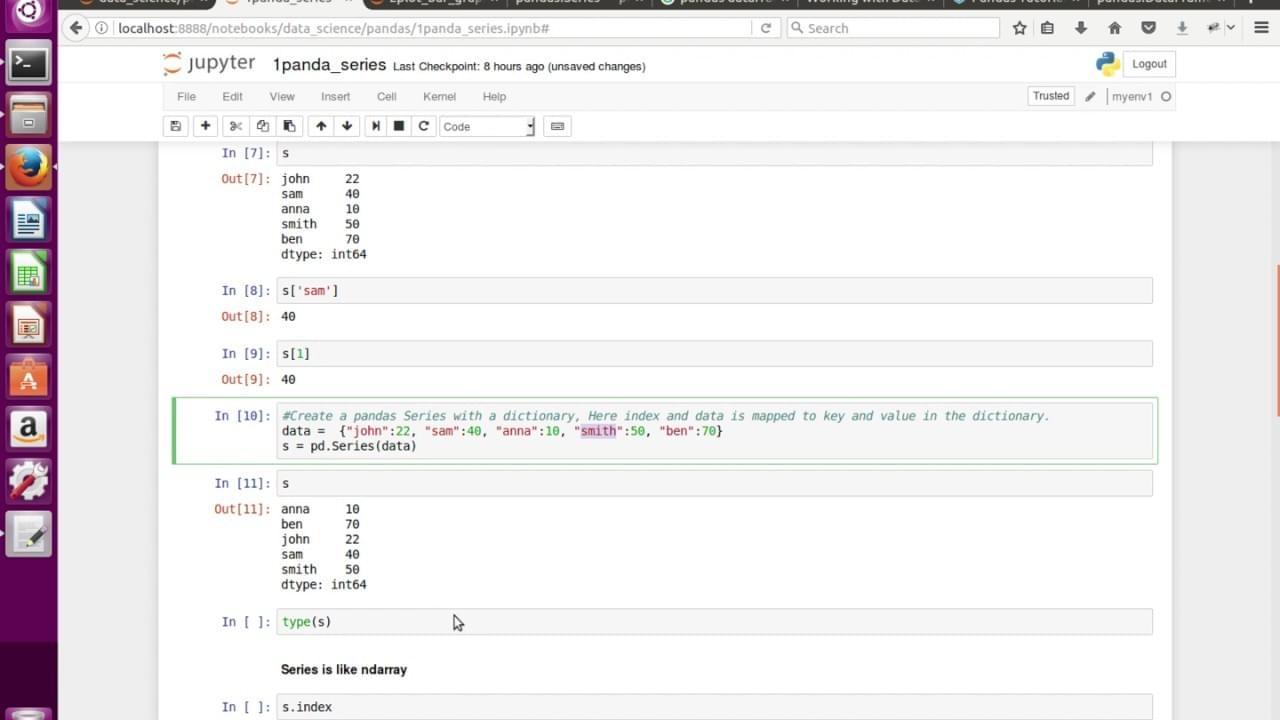The height and width of the screenshot is (720, 1280).
Task: Restart the kernel icon
Action: (424, 126)
